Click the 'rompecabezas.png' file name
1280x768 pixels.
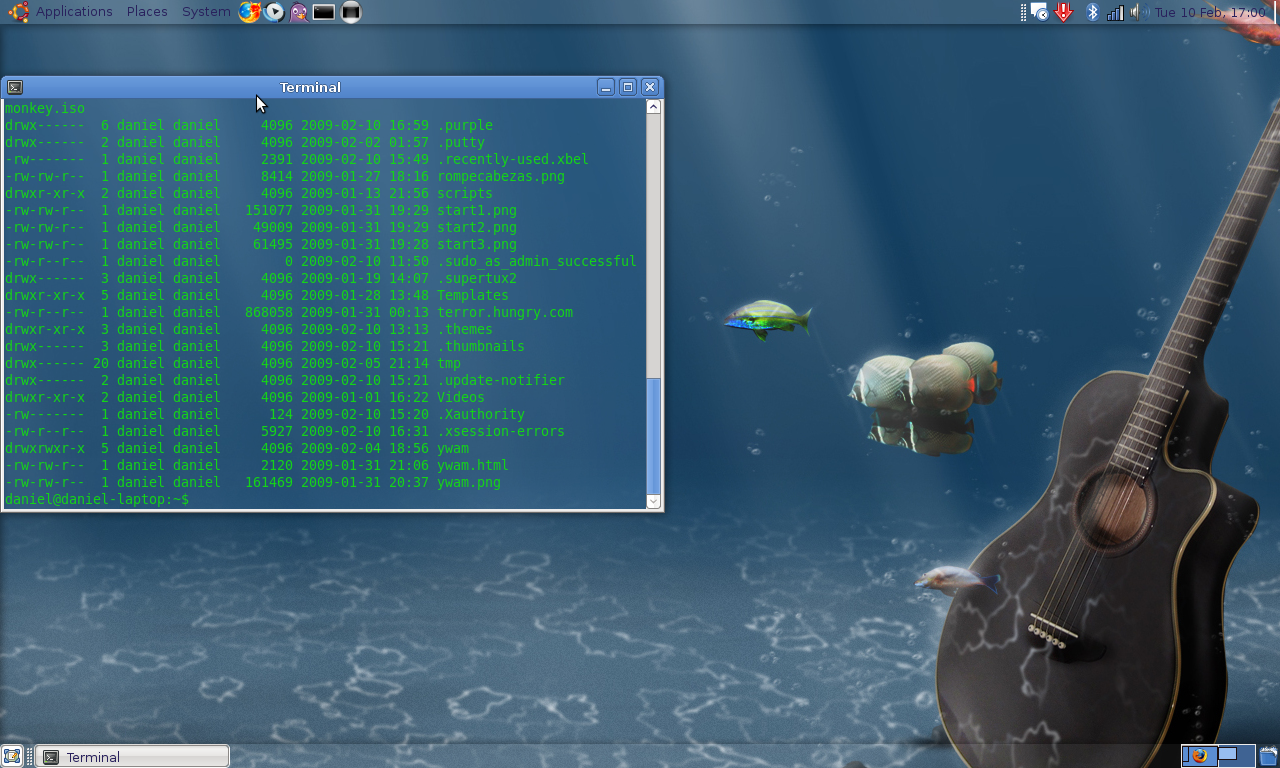click(501, 176)
